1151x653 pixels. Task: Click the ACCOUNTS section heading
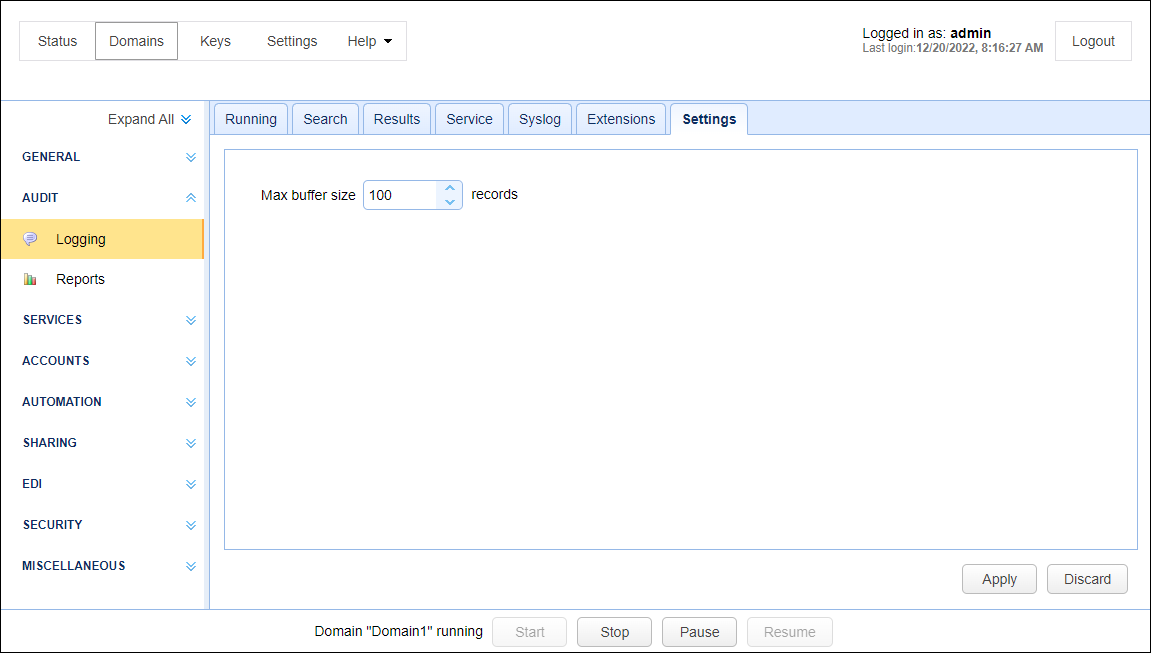click(x=56, y=361)
